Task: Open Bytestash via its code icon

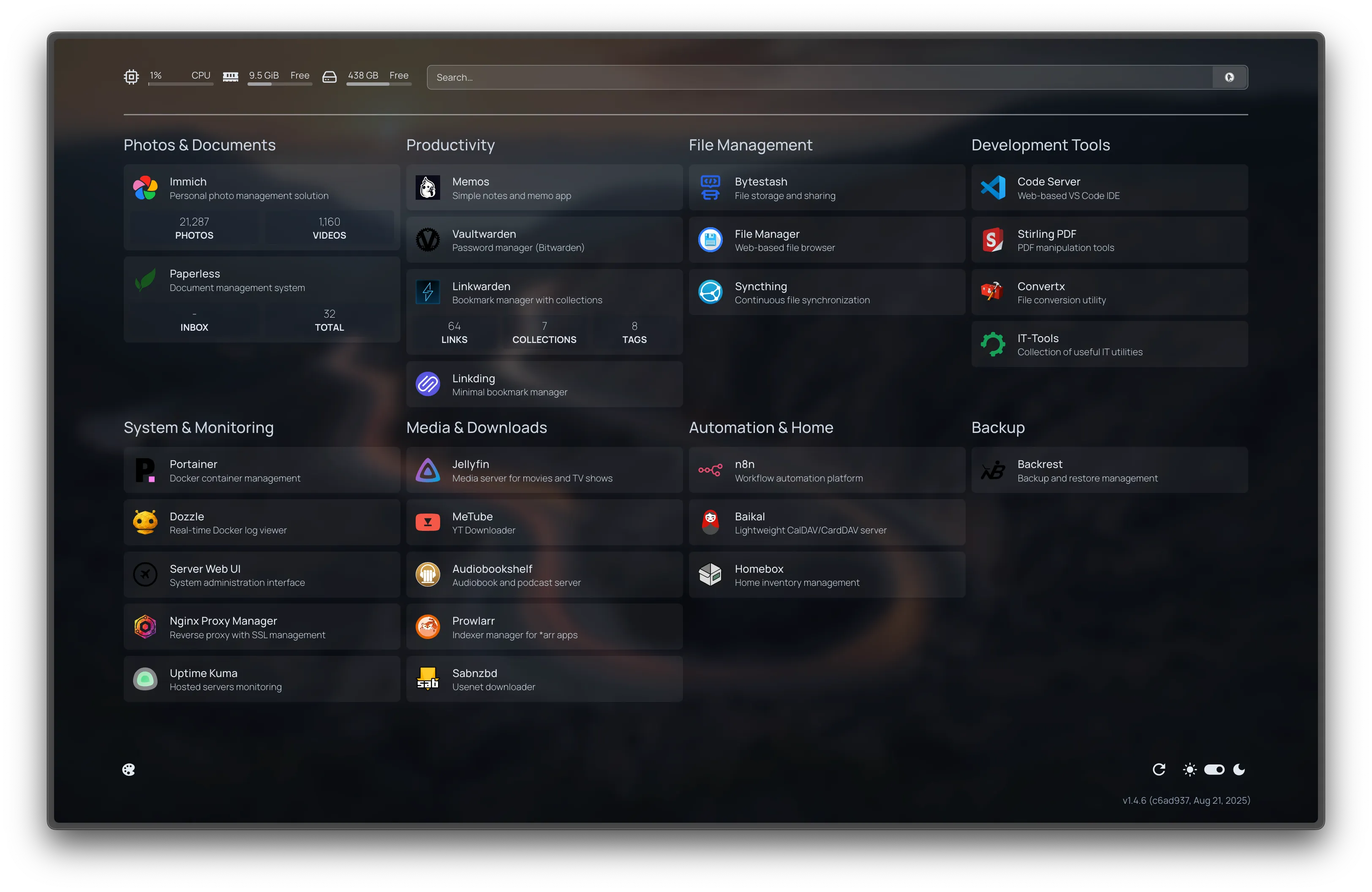Action: coord(710,188)
